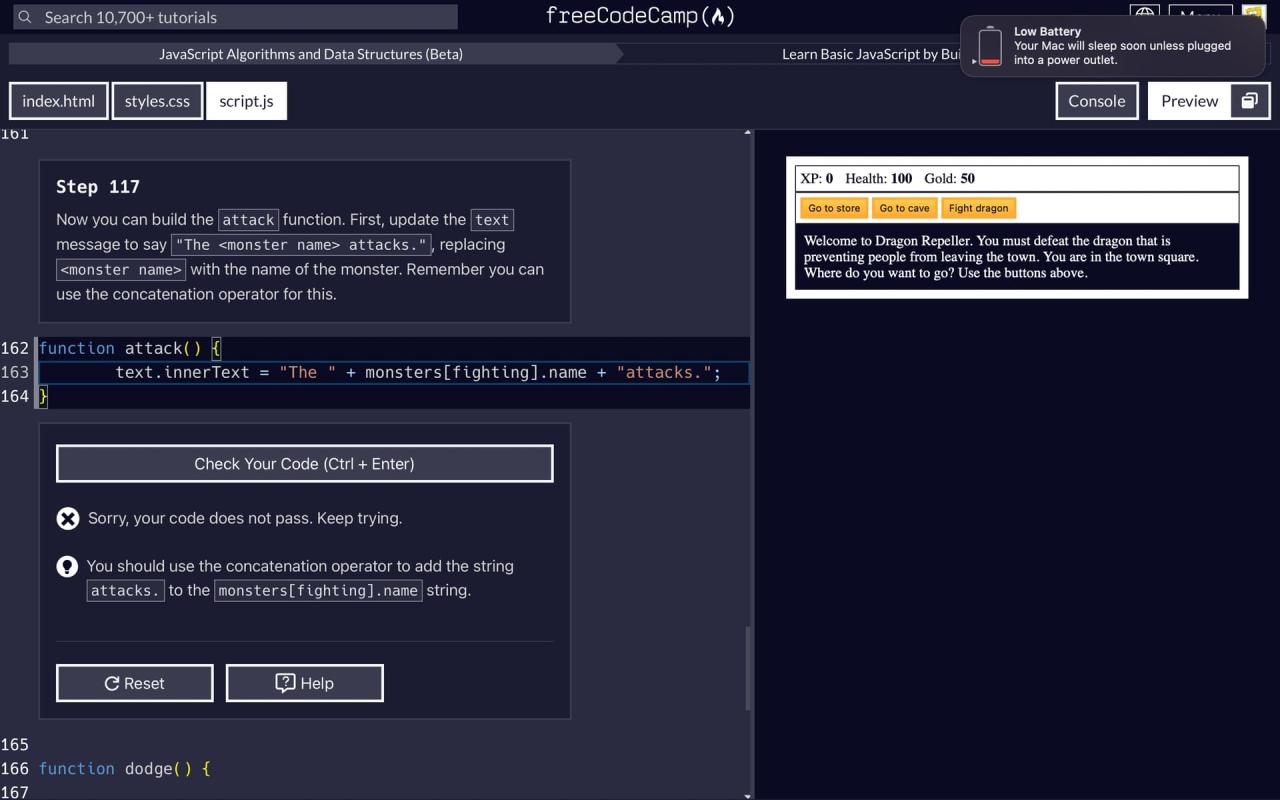
Task: Click the X error icon beside the failure message
Action: [x=68, y=518]
